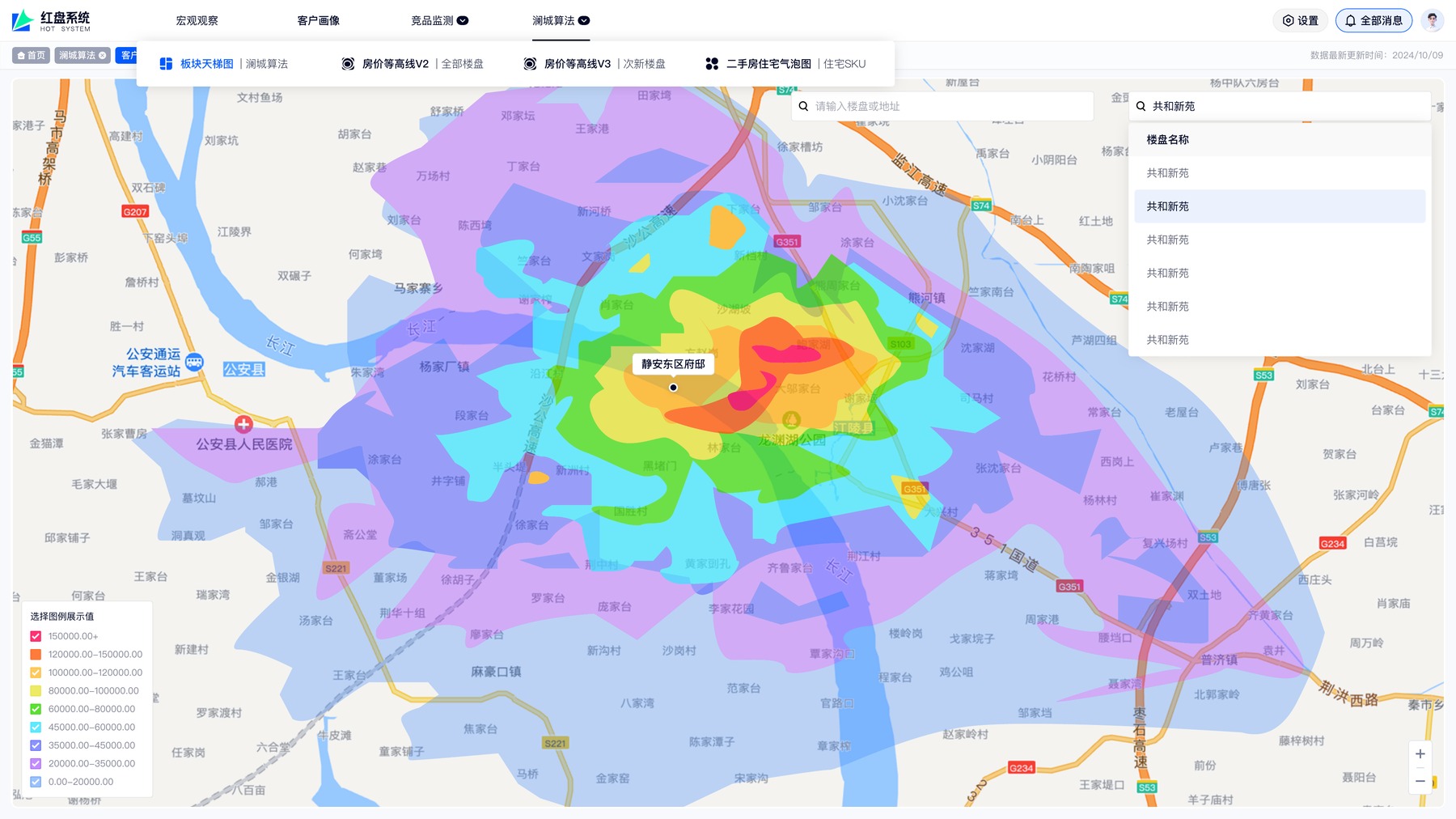This screenshot has width=1456, height=819.
Task: Select 板块天梯图 menu icon
Action: (166, 64)
